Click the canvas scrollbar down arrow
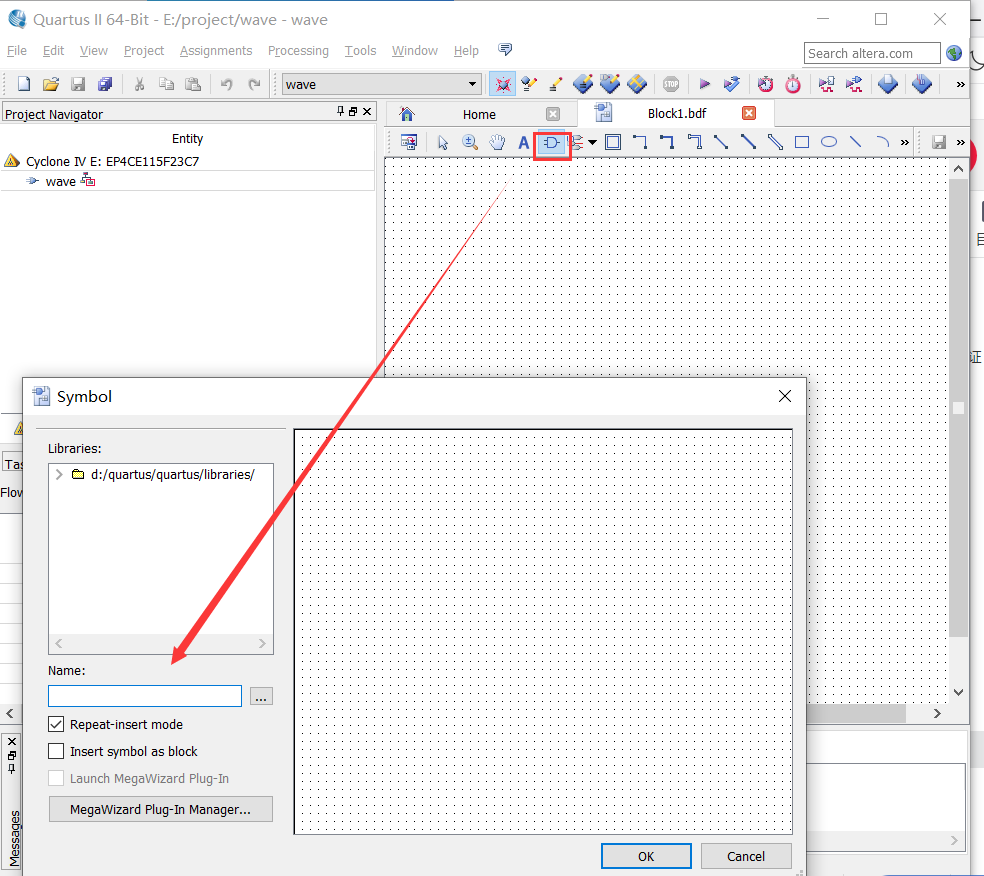 (958, 692)
